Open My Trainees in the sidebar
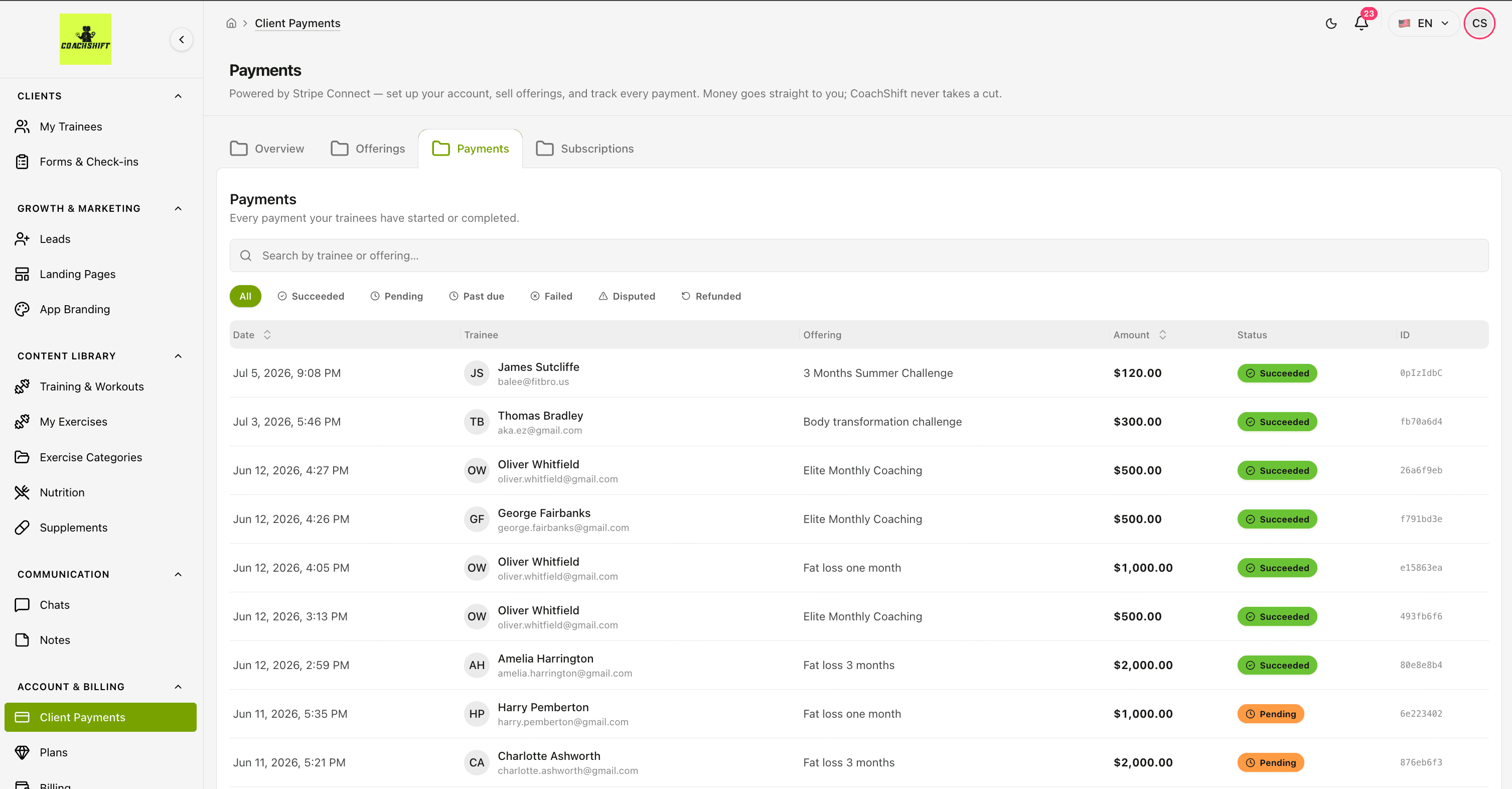The width and height of the screenshot is (1512, 789). (100, 127)
